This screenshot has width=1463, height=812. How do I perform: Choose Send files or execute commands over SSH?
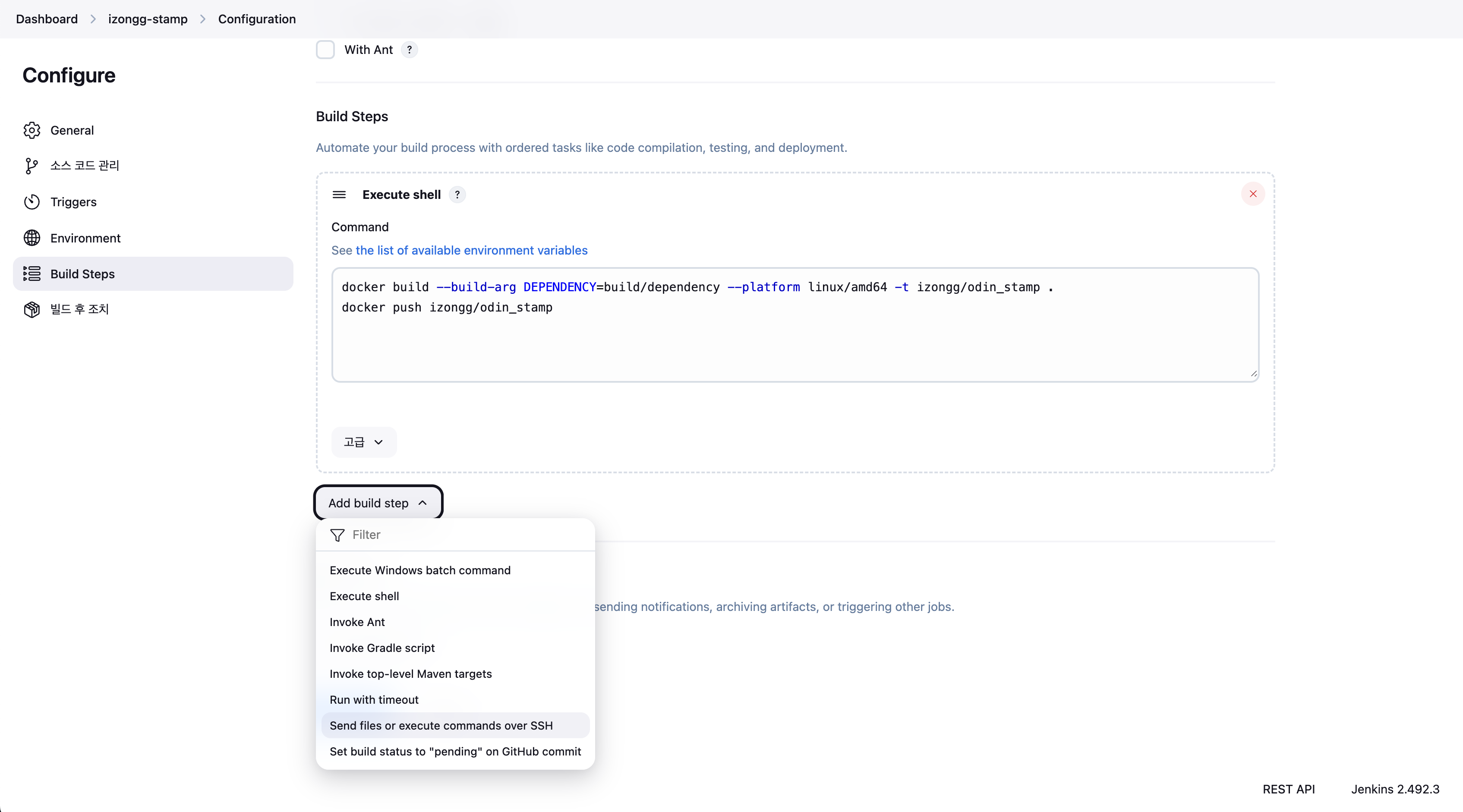[x=441, y=726]
